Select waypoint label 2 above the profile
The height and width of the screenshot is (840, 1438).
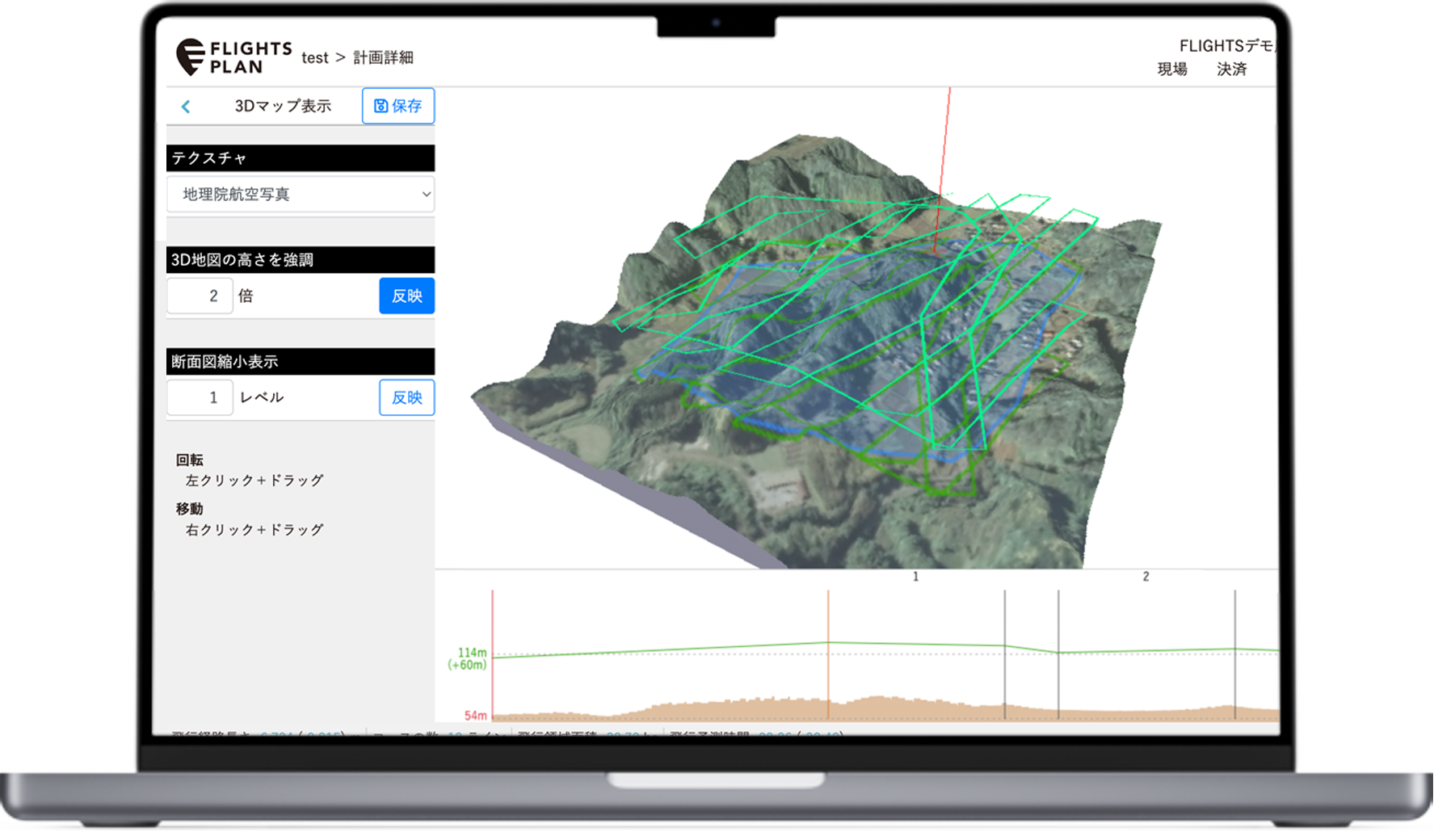click(x=1146, y=577)
